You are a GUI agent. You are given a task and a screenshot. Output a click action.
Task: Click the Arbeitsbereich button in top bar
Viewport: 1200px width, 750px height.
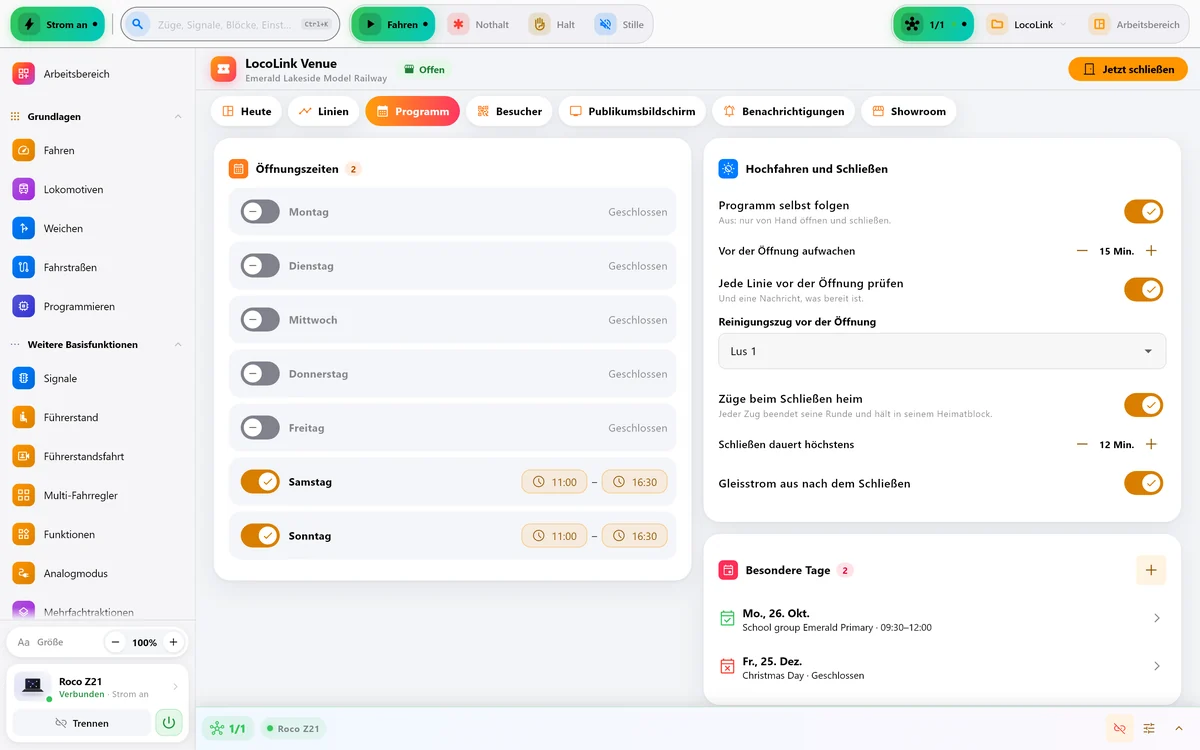[1136, 24]
